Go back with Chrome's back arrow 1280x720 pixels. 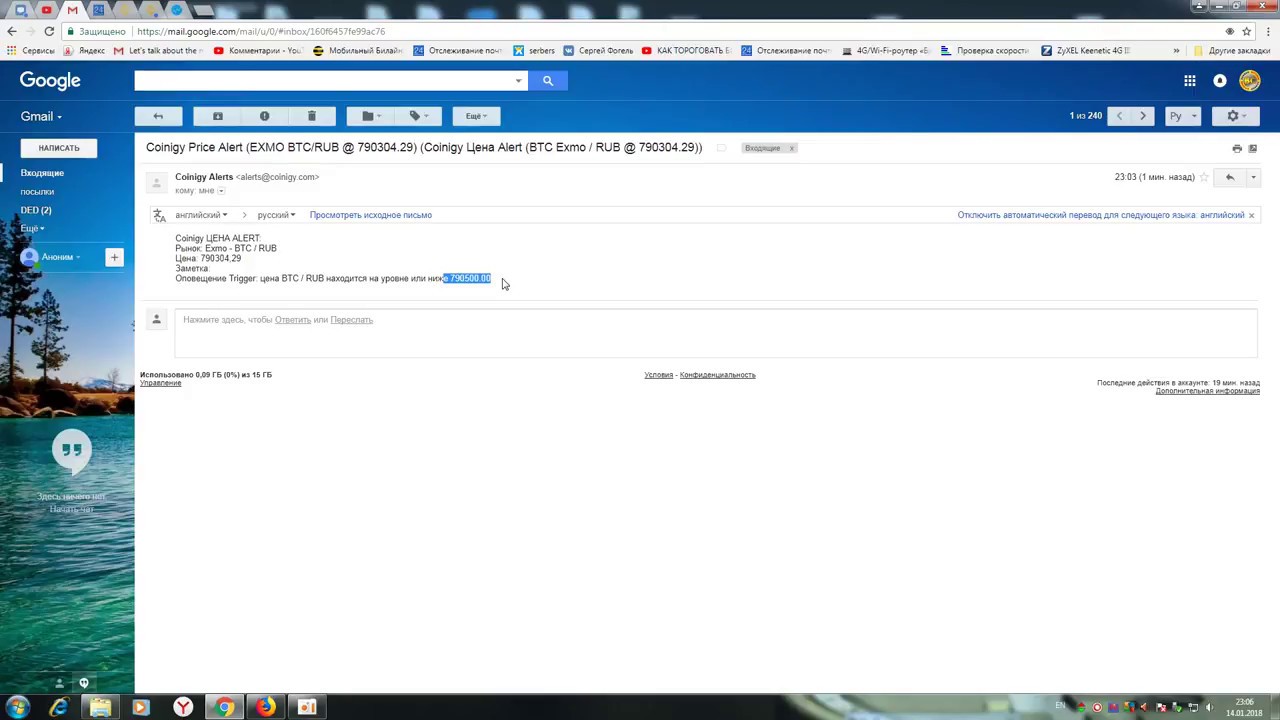coord(12,31)
